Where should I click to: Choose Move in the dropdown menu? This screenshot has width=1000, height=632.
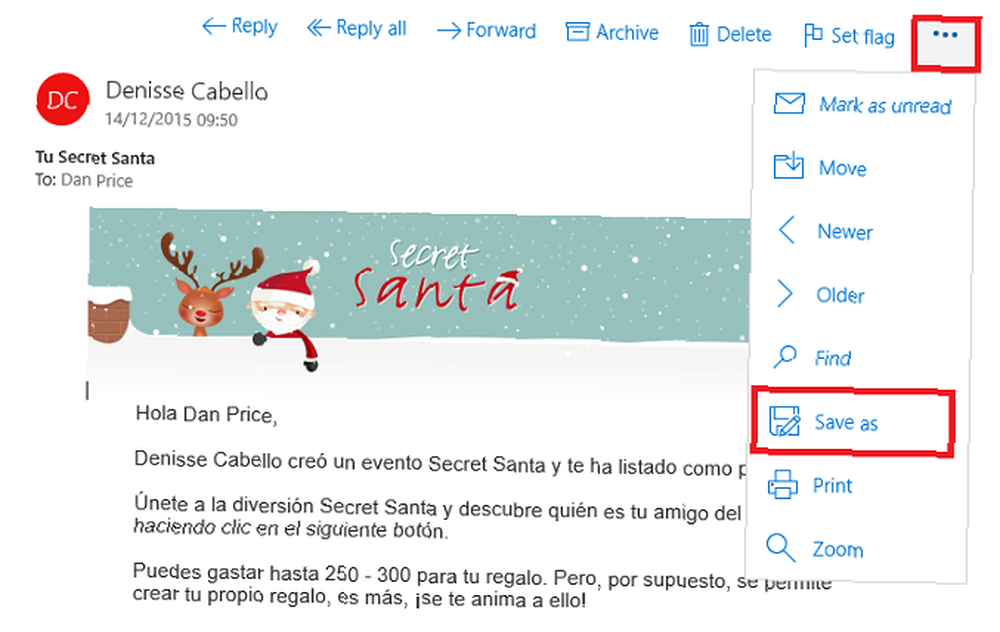click(820, 167)
